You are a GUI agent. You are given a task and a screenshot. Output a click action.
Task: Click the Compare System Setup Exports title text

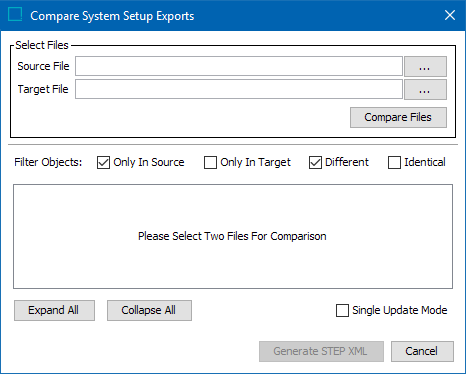112,16
